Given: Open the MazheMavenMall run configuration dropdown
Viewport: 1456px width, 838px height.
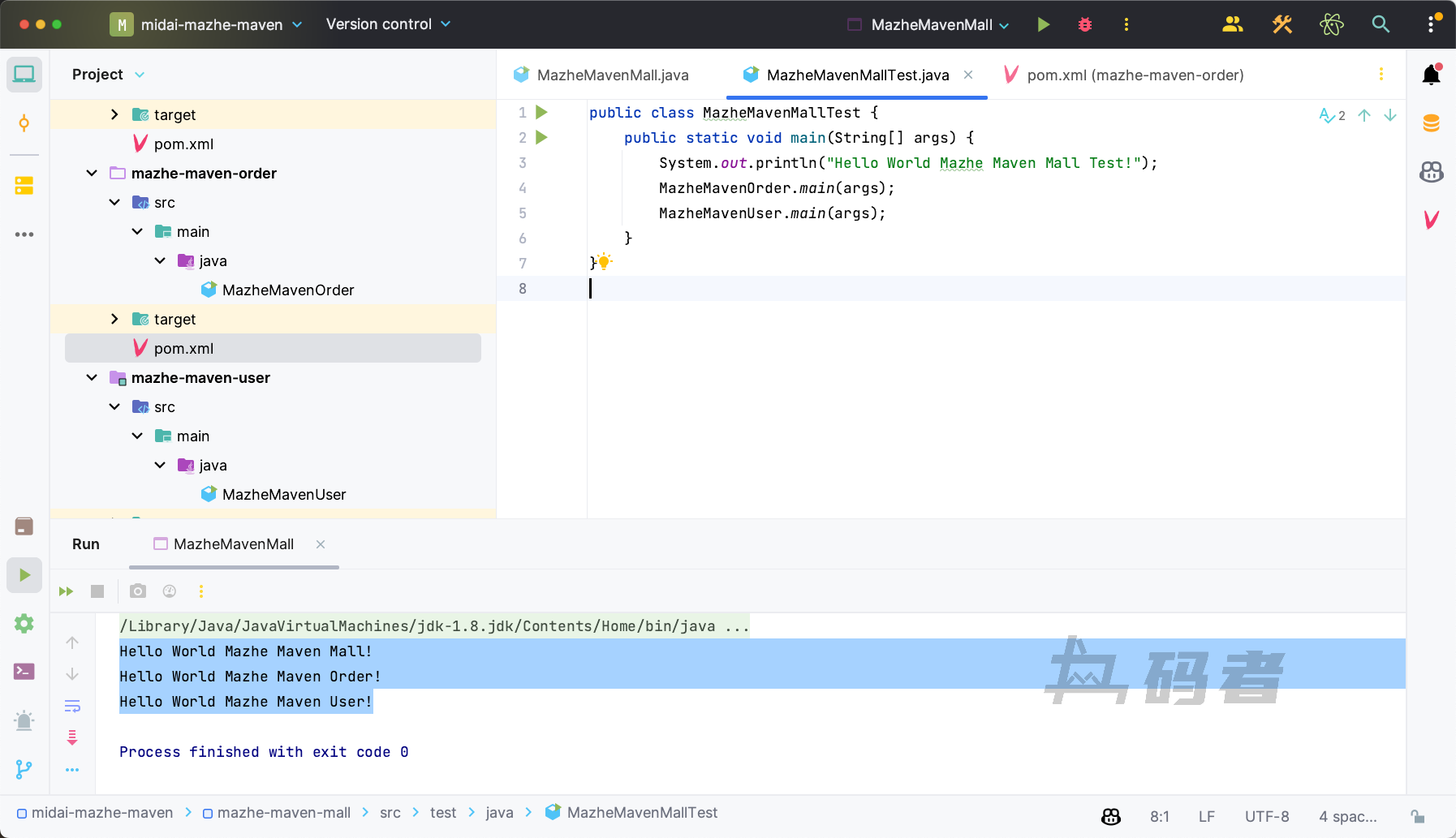Looking at the screenshot, I should [931, 25].
